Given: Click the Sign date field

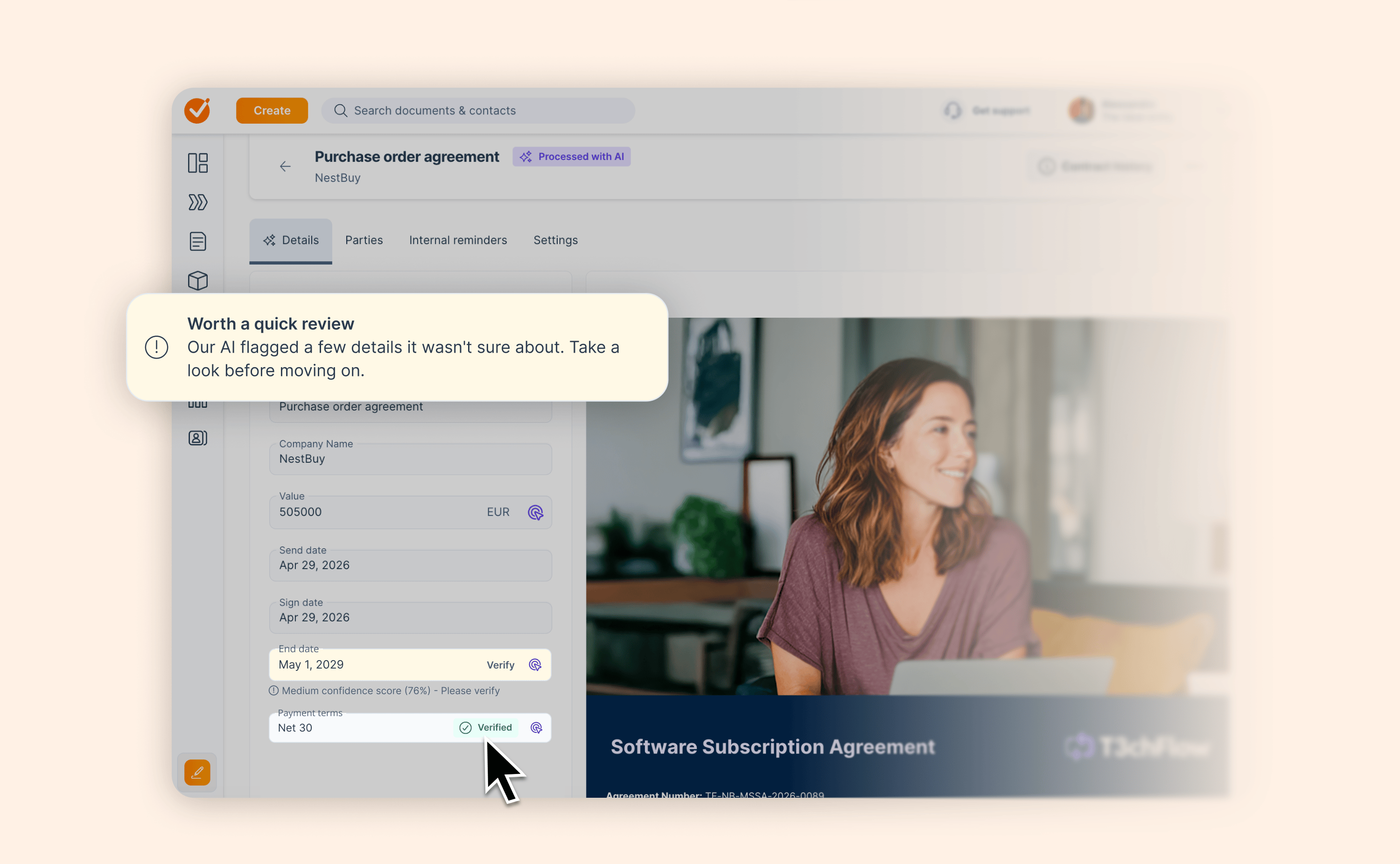Looking at the screenshot, I should coord(410,618).
